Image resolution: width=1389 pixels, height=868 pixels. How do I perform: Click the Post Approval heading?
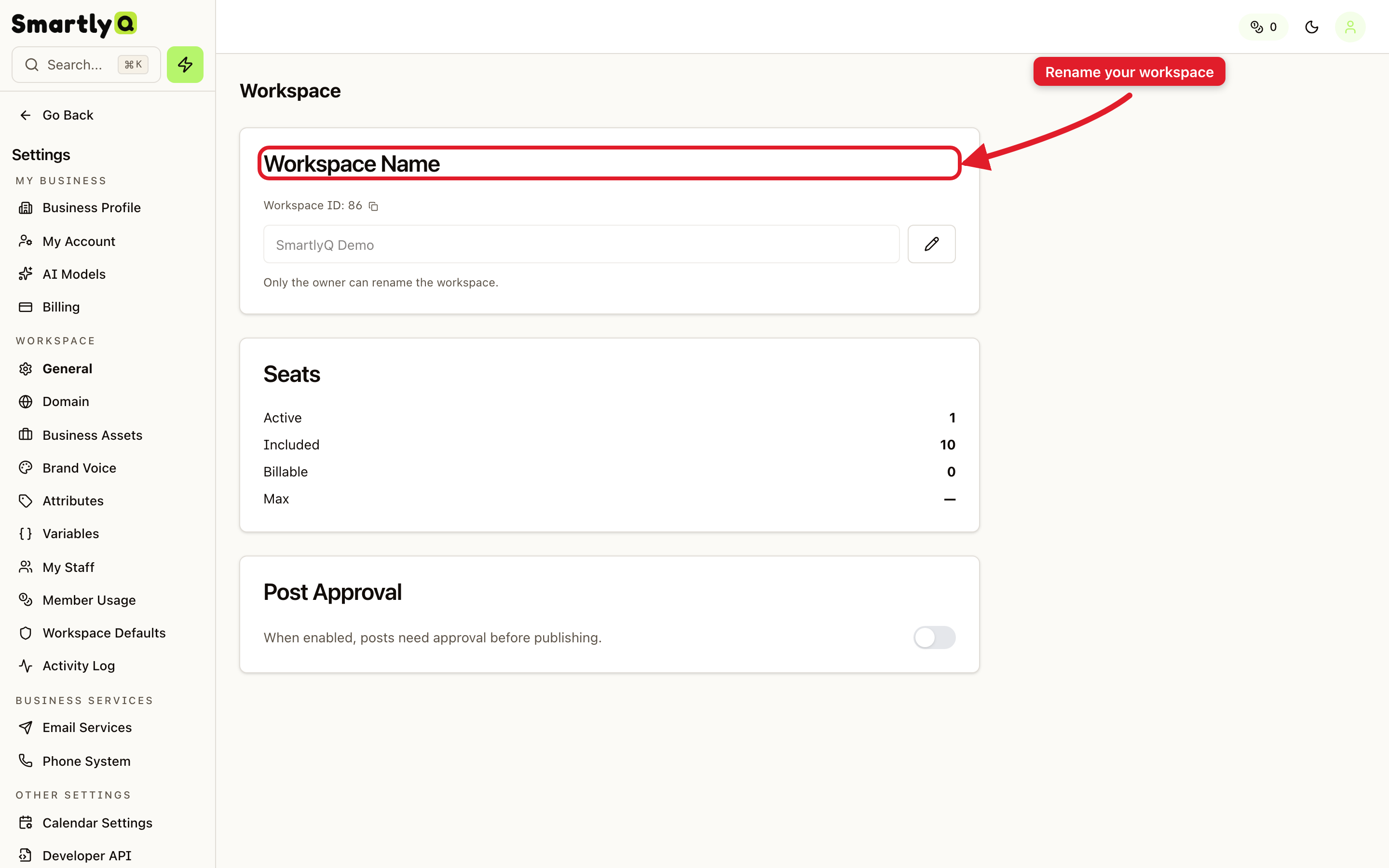332,593
